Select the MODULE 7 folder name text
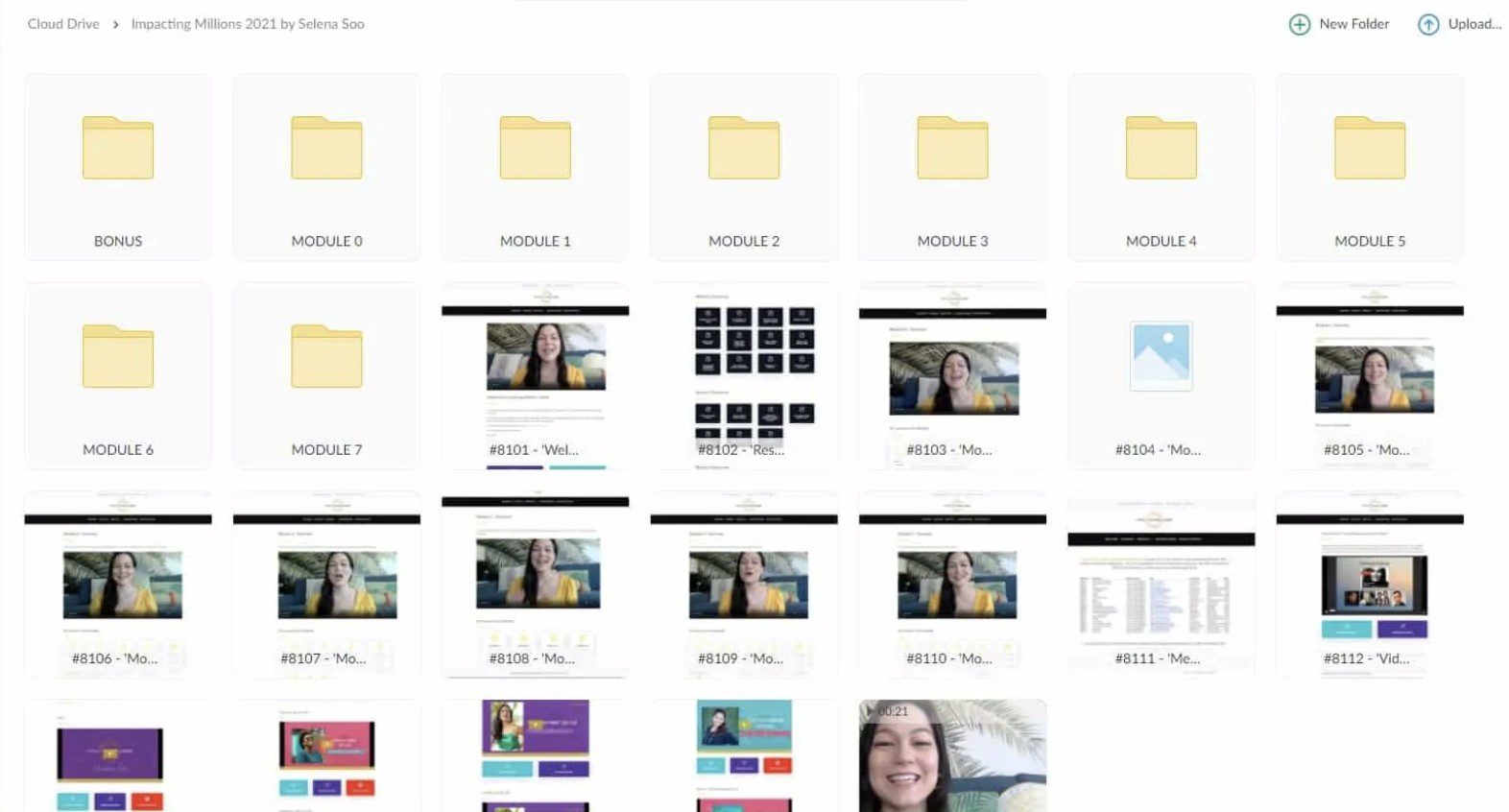Screen dimensions: 1509x812 tap(326, 449)
